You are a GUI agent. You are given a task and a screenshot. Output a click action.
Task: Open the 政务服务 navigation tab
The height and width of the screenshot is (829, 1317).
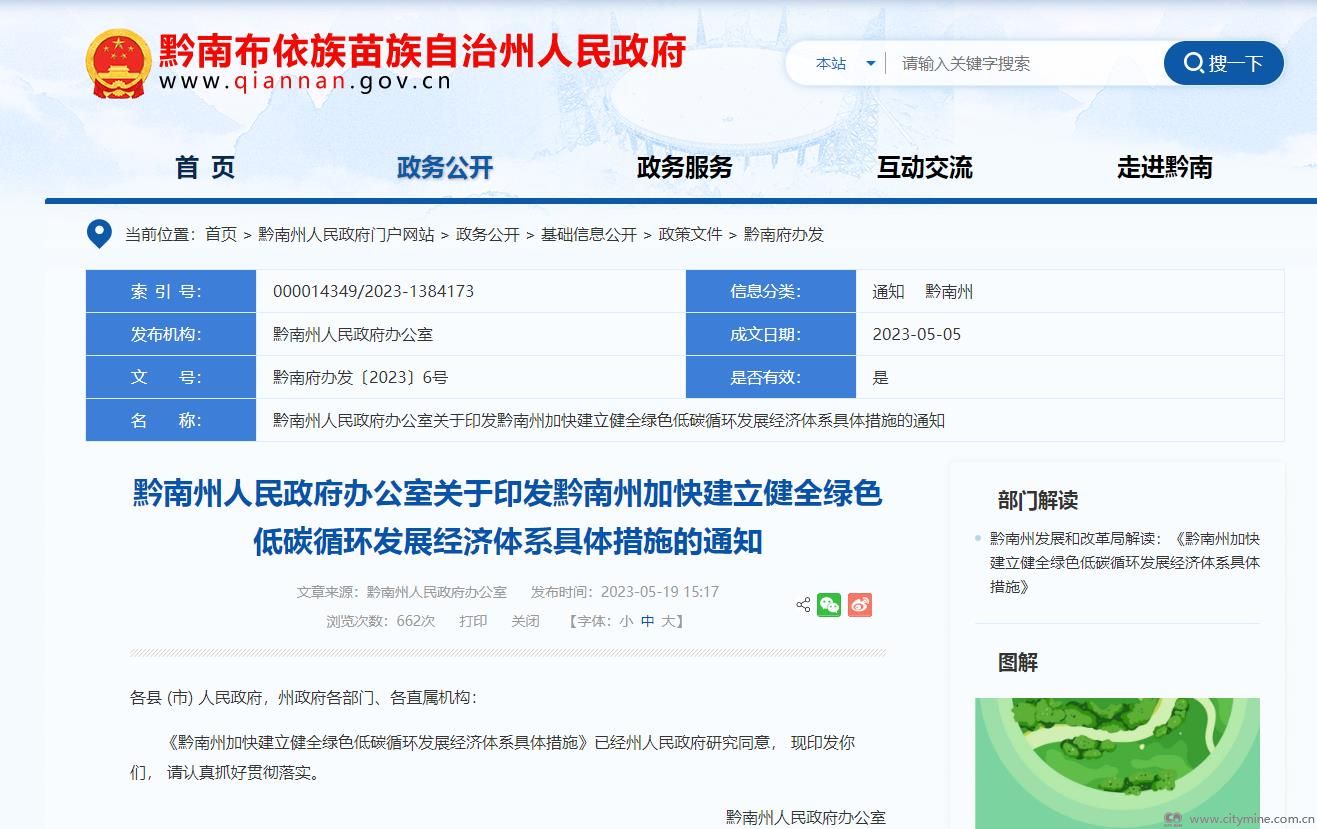click(x=685, y=167)
